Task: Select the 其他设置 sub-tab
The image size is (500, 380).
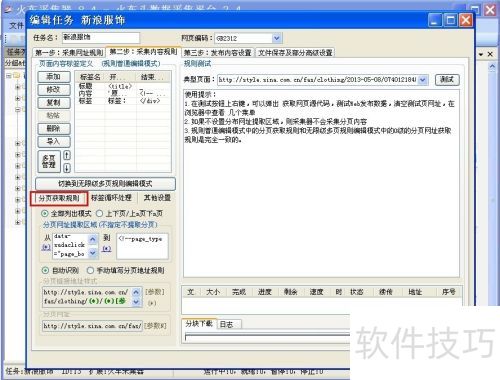Action: [x=157, y=198]
